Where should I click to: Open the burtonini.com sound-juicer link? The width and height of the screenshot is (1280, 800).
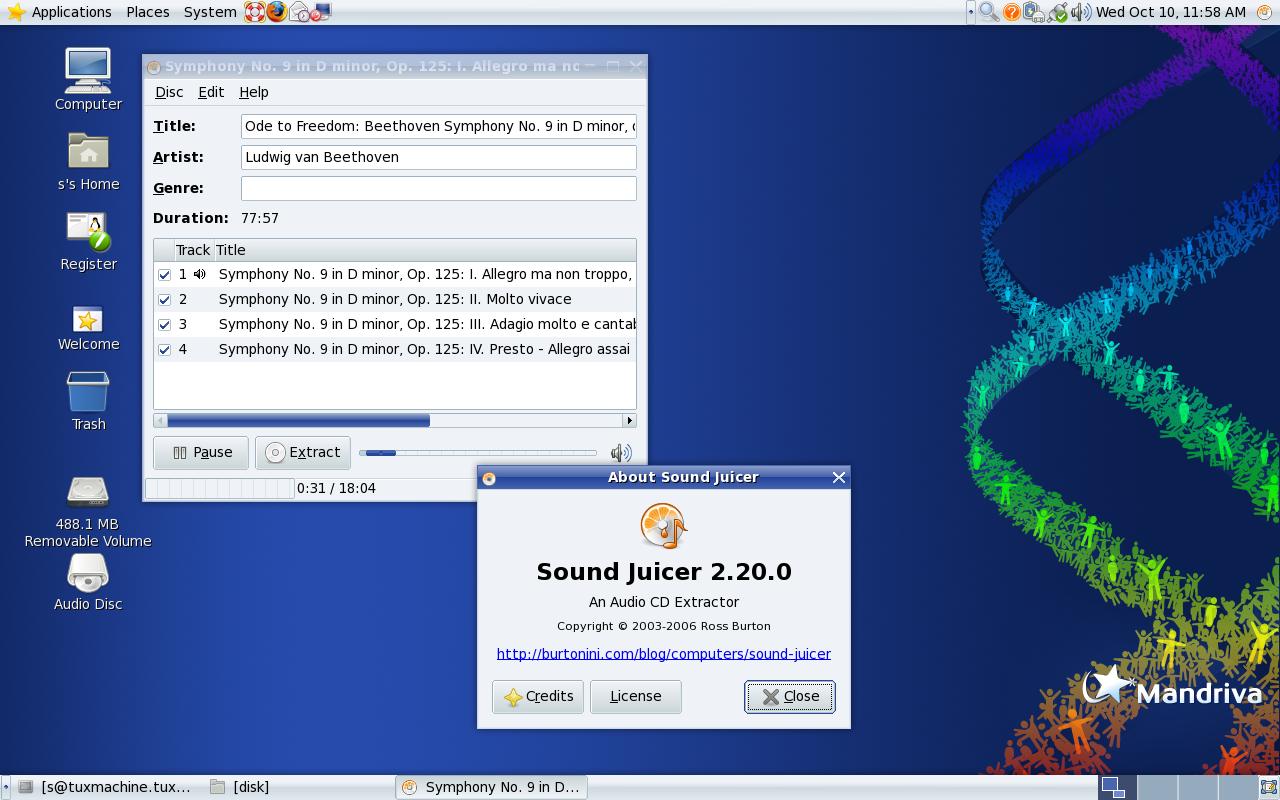pos(664,654)
